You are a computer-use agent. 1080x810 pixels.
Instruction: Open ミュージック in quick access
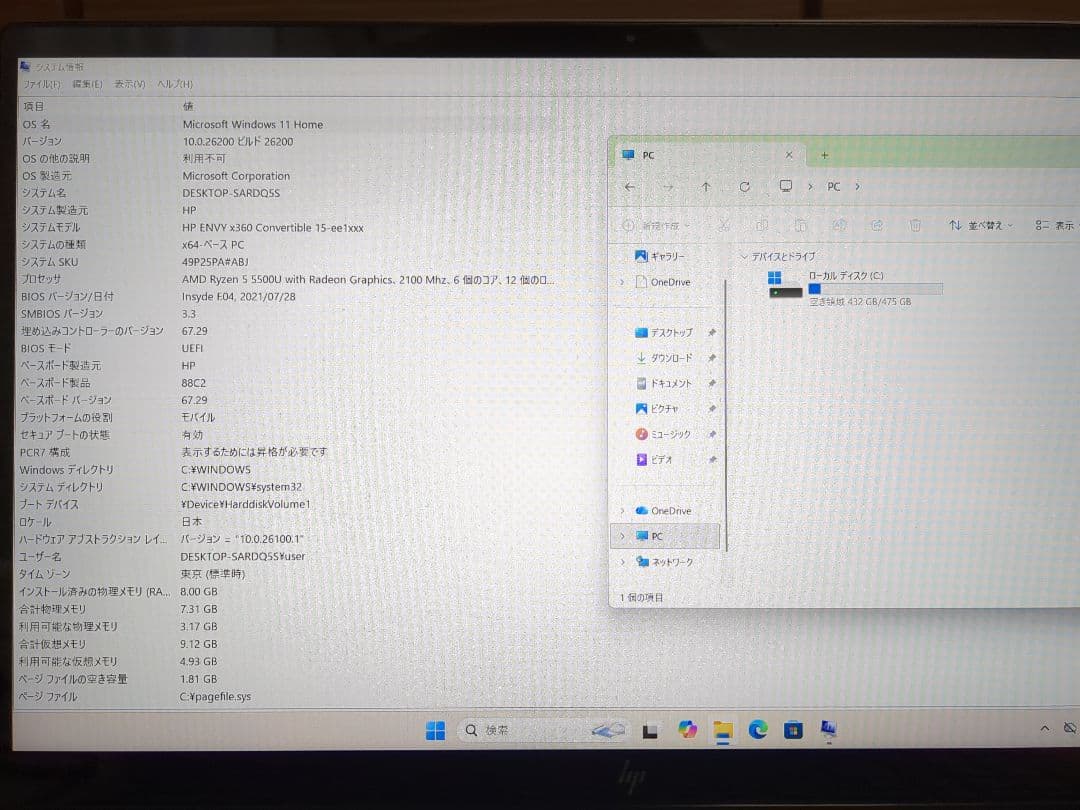662,435
